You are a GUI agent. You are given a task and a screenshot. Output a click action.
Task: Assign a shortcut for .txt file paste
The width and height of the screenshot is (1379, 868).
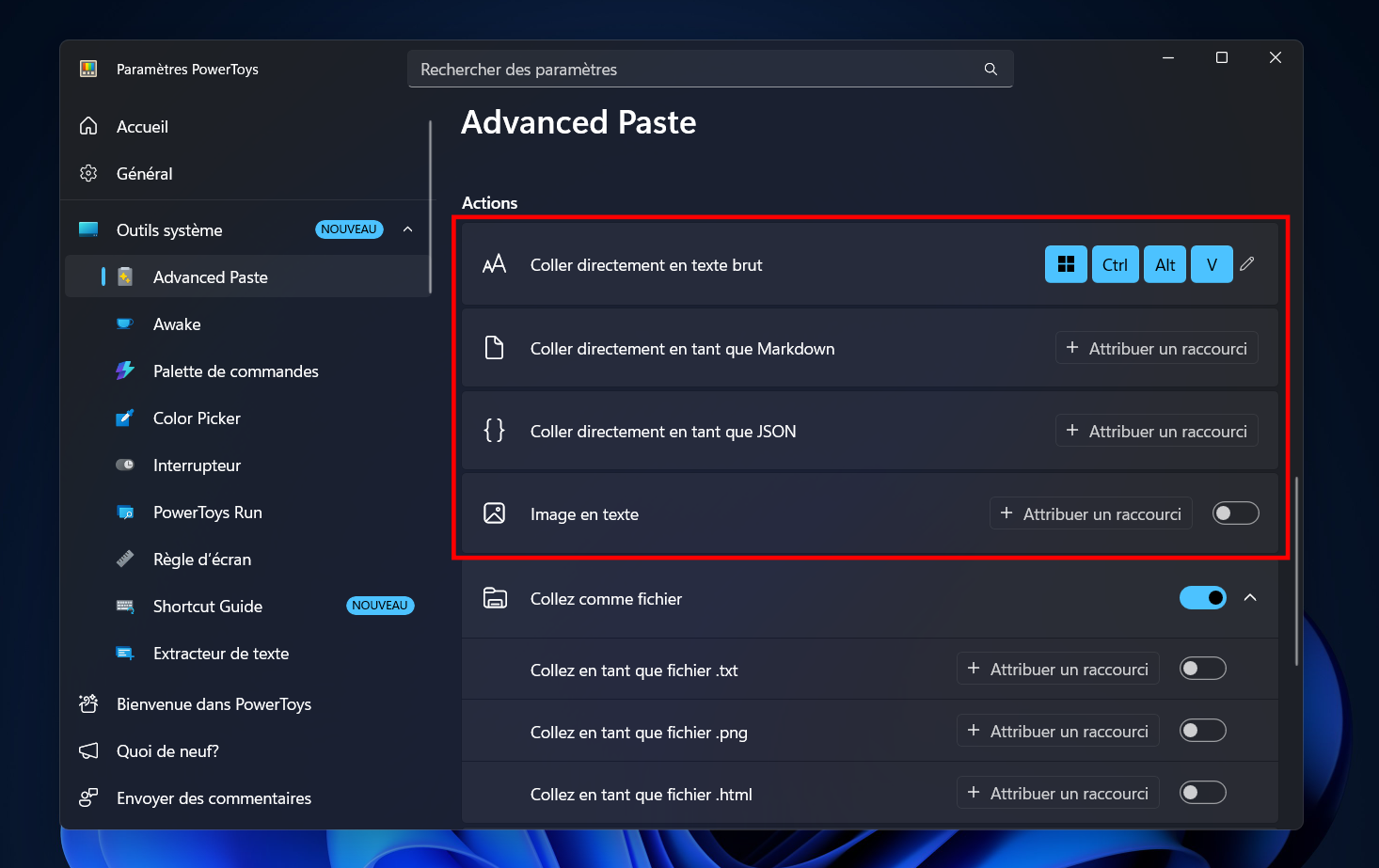point(1058,669)
